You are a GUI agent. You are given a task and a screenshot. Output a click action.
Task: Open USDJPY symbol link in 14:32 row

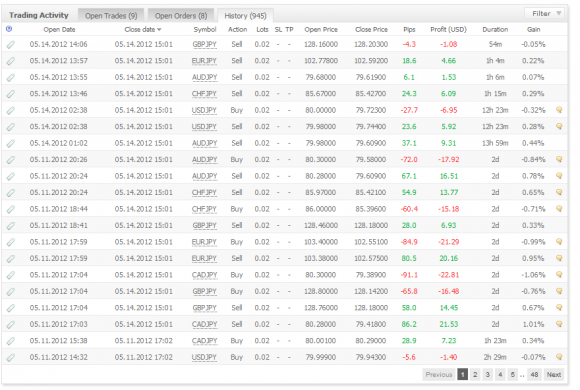204,357
